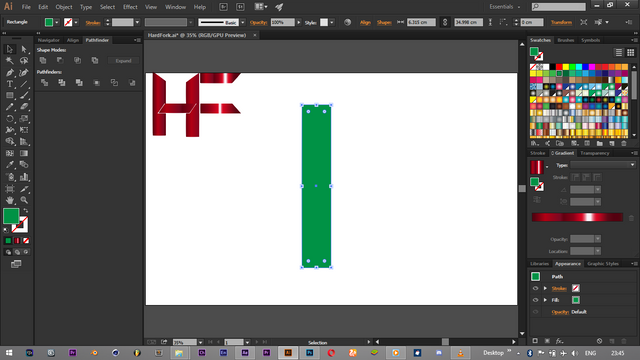Click the Divide pathfinder icon
The height and width of the screenshot is (360, 640).
click(44, 83)
